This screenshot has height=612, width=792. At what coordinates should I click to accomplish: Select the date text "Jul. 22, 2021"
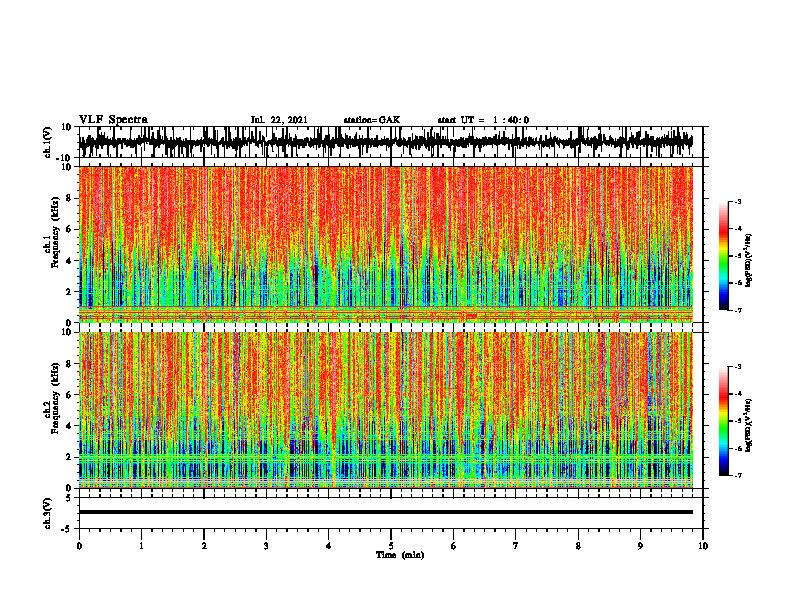tap(279, 120)
